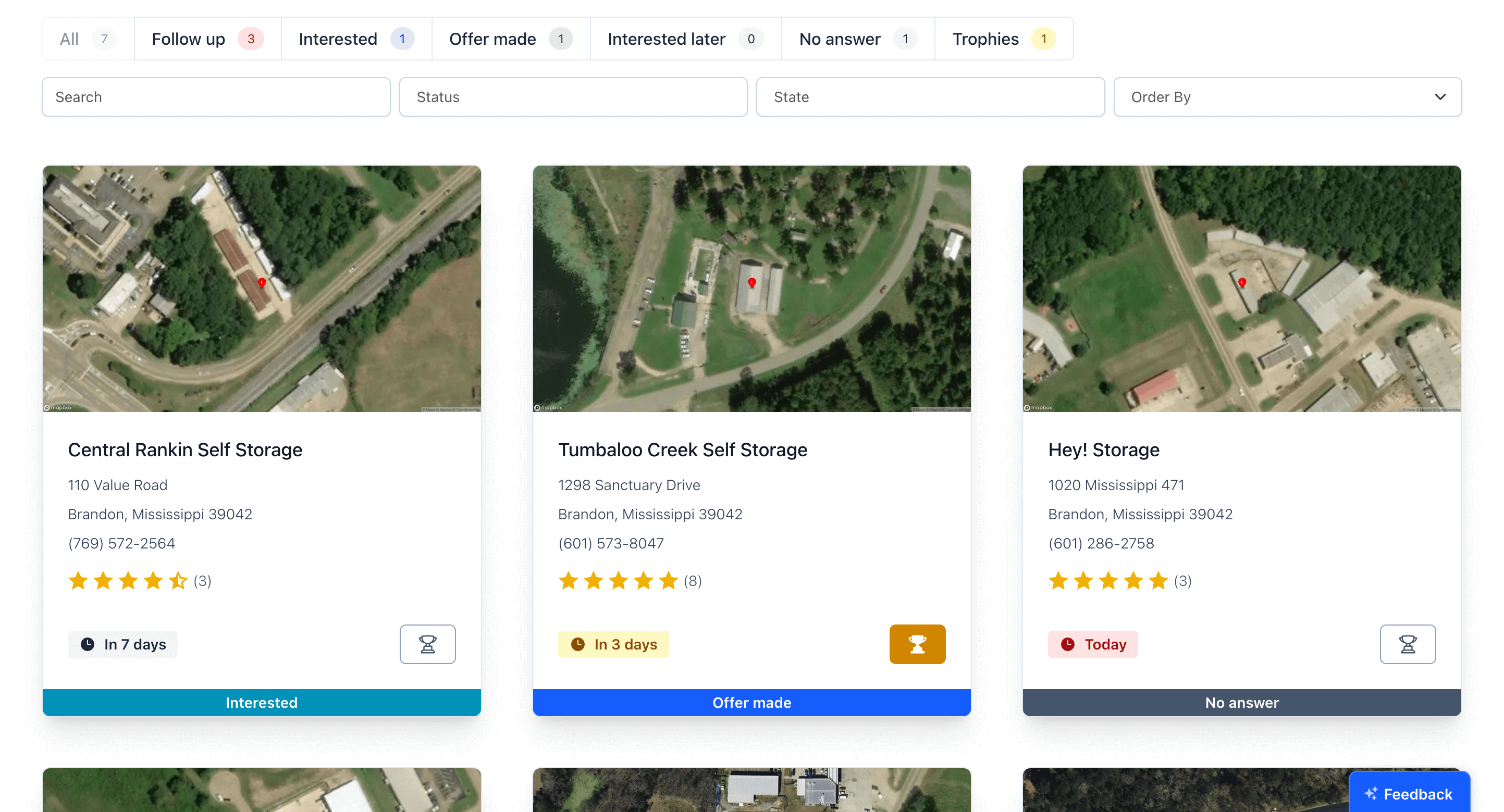
Task: Click phone number (601) 573-8047
Action: pos(611,543)
